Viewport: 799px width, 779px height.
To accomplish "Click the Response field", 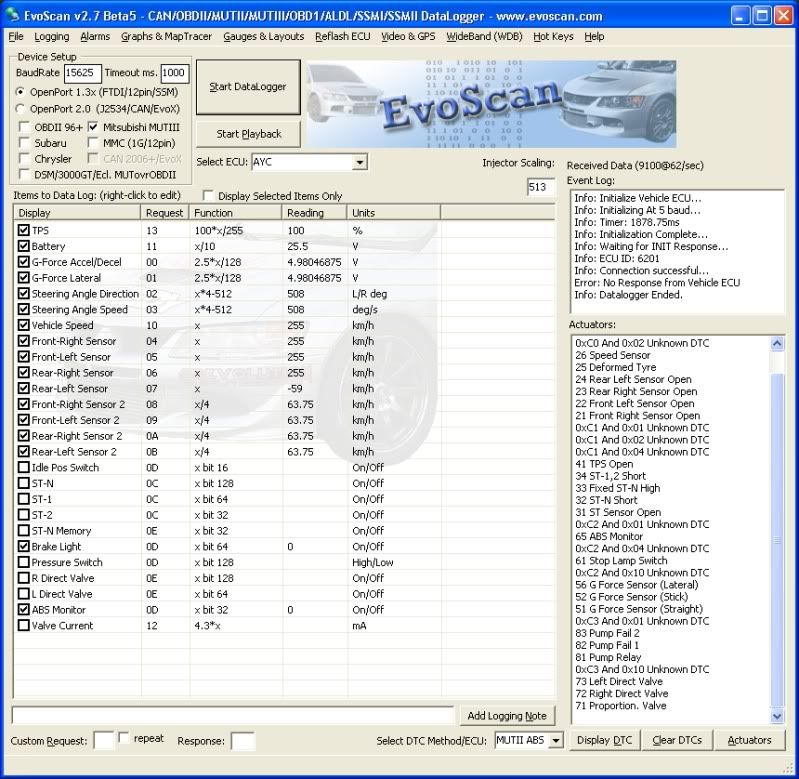I will [x=243, y=741].
